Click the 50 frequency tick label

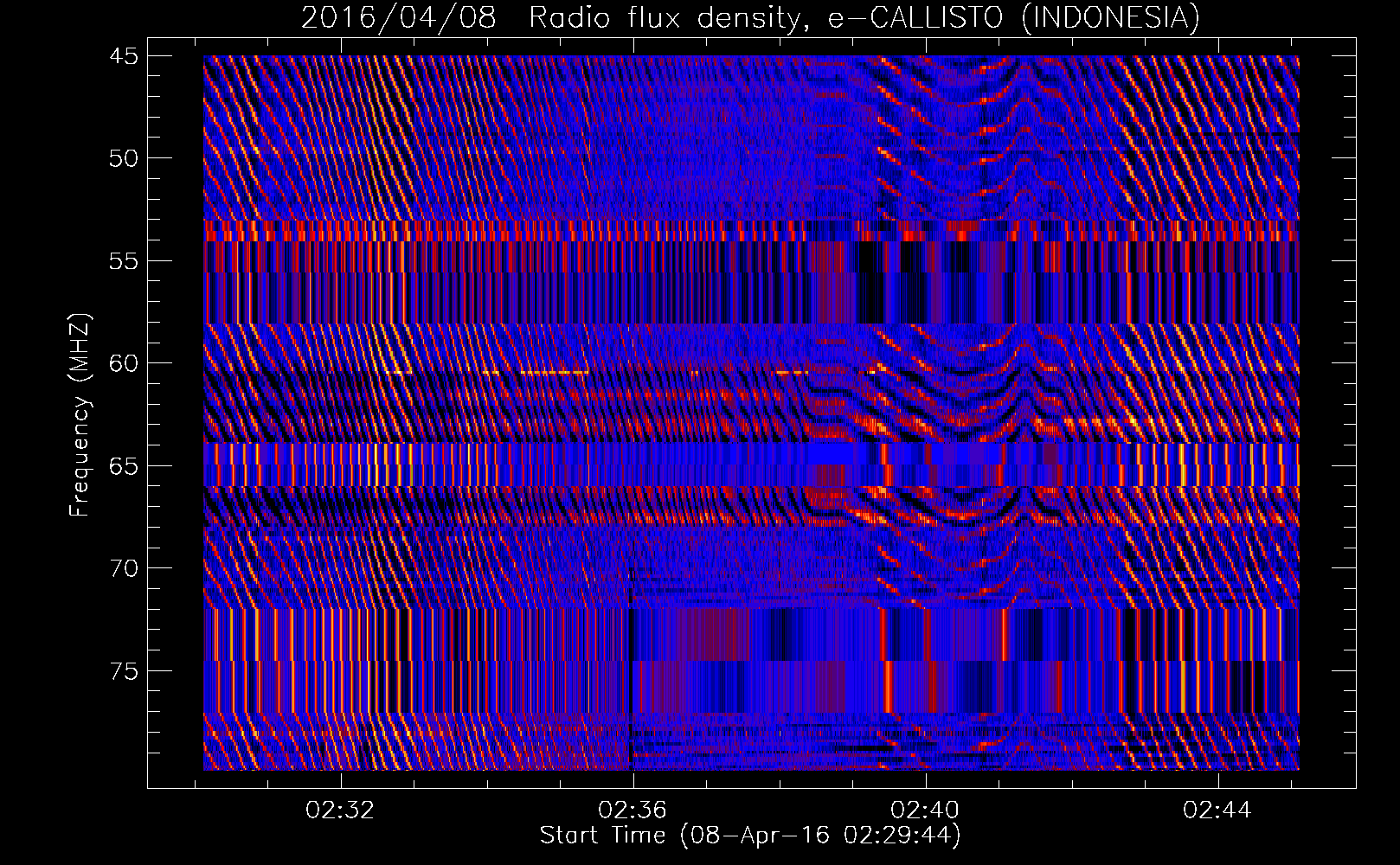(124, 158)
